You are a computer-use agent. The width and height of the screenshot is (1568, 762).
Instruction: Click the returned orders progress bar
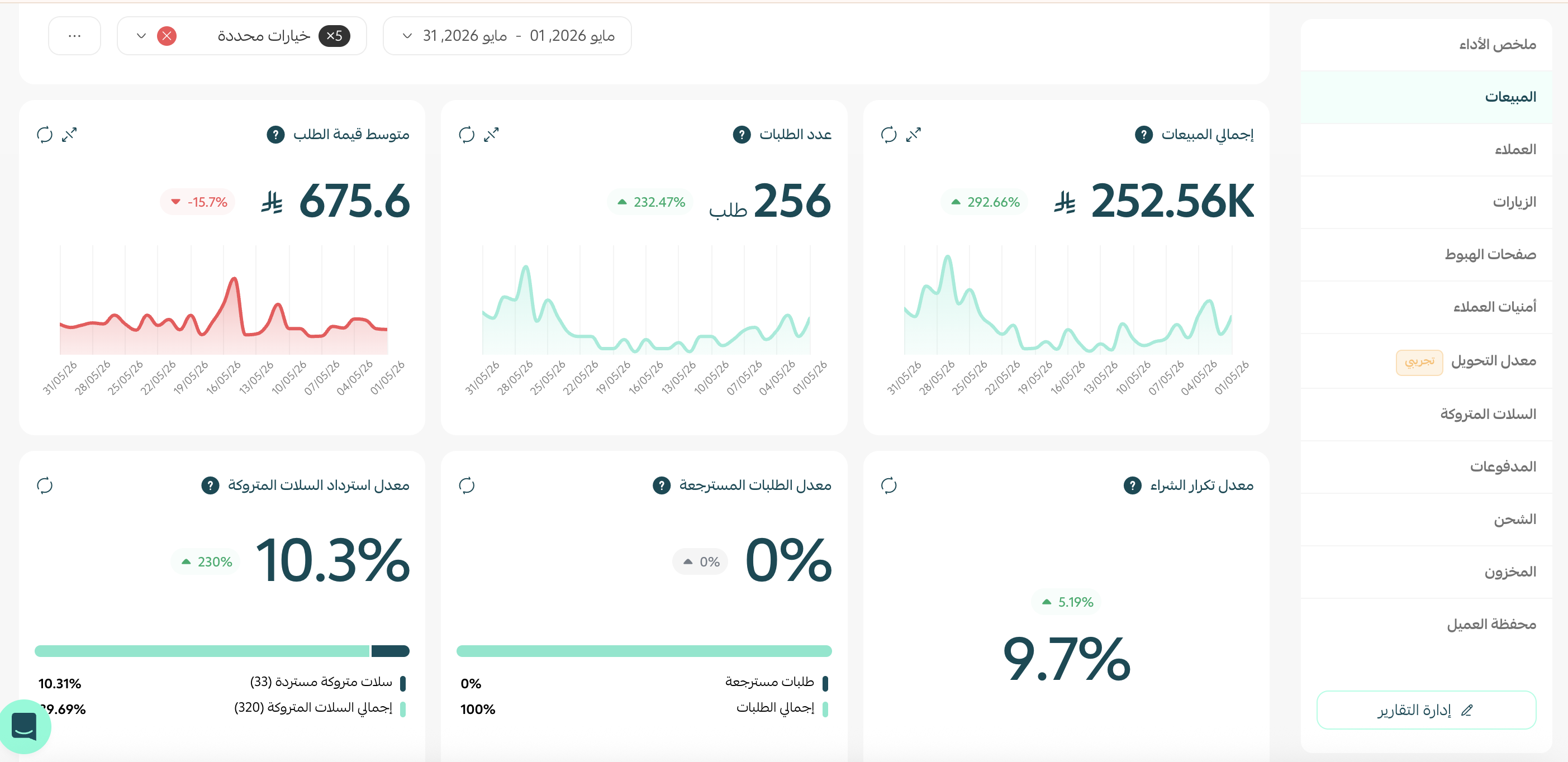click(x=644, y=651)
